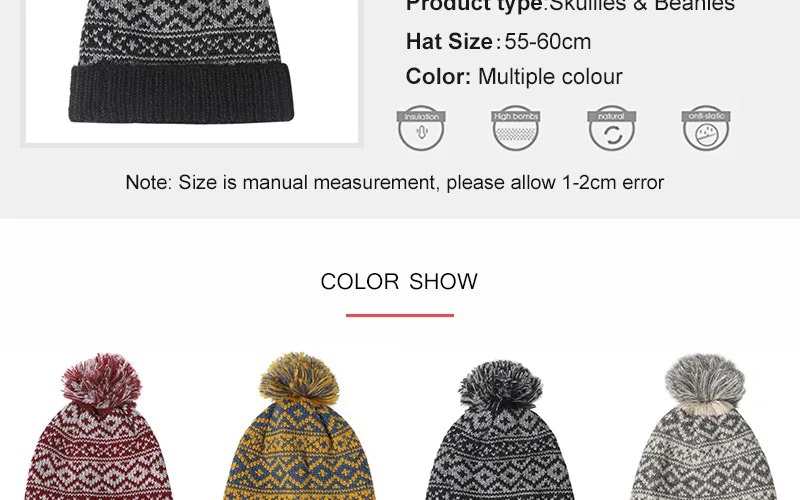Image resolution: width=800 pixels, height=500 pixels.
Task: Click the red beanie's pom-pom
Action: click(x=101, y=380)
